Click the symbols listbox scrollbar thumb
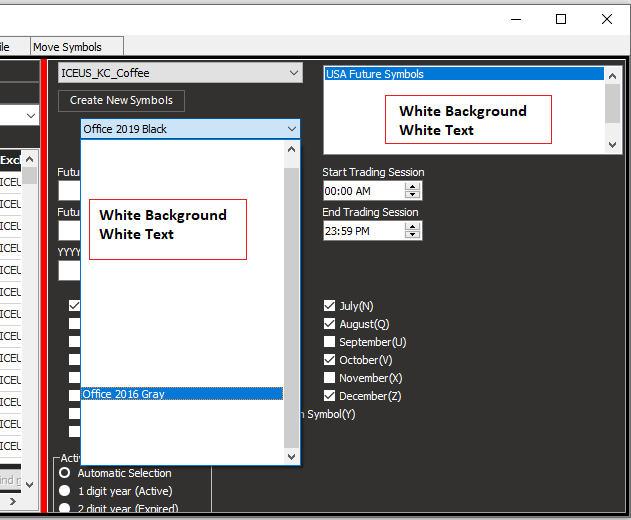The image size is (631, 520). pos(612,103)
